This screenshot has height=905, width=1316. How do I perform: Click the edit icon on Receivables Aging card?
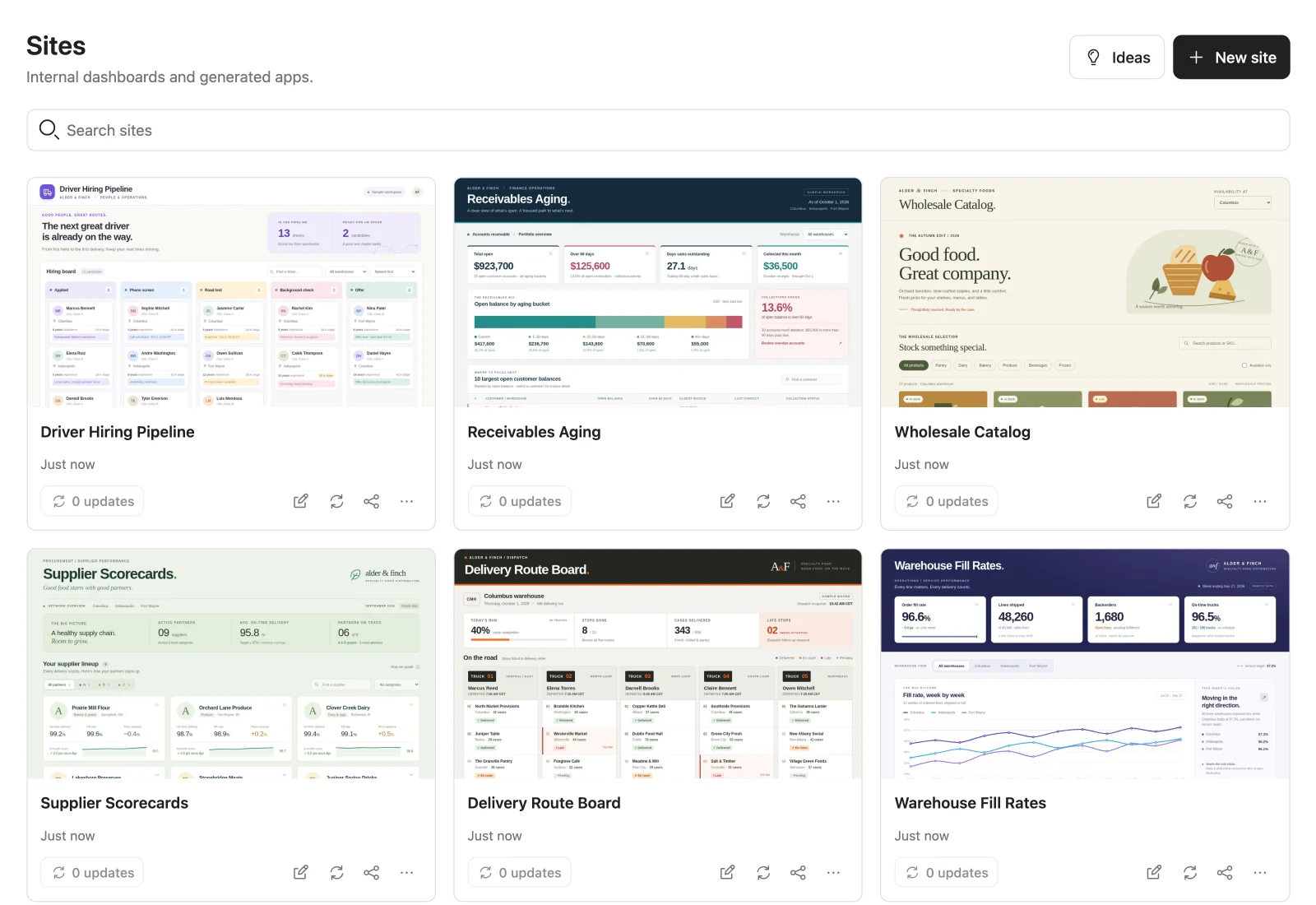coord(728,501)
